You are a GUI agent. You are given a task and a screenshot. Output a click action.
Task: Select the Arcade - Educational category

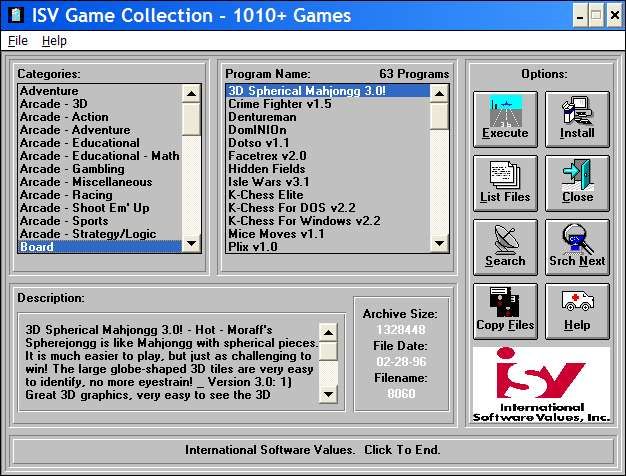click(100, 143)
